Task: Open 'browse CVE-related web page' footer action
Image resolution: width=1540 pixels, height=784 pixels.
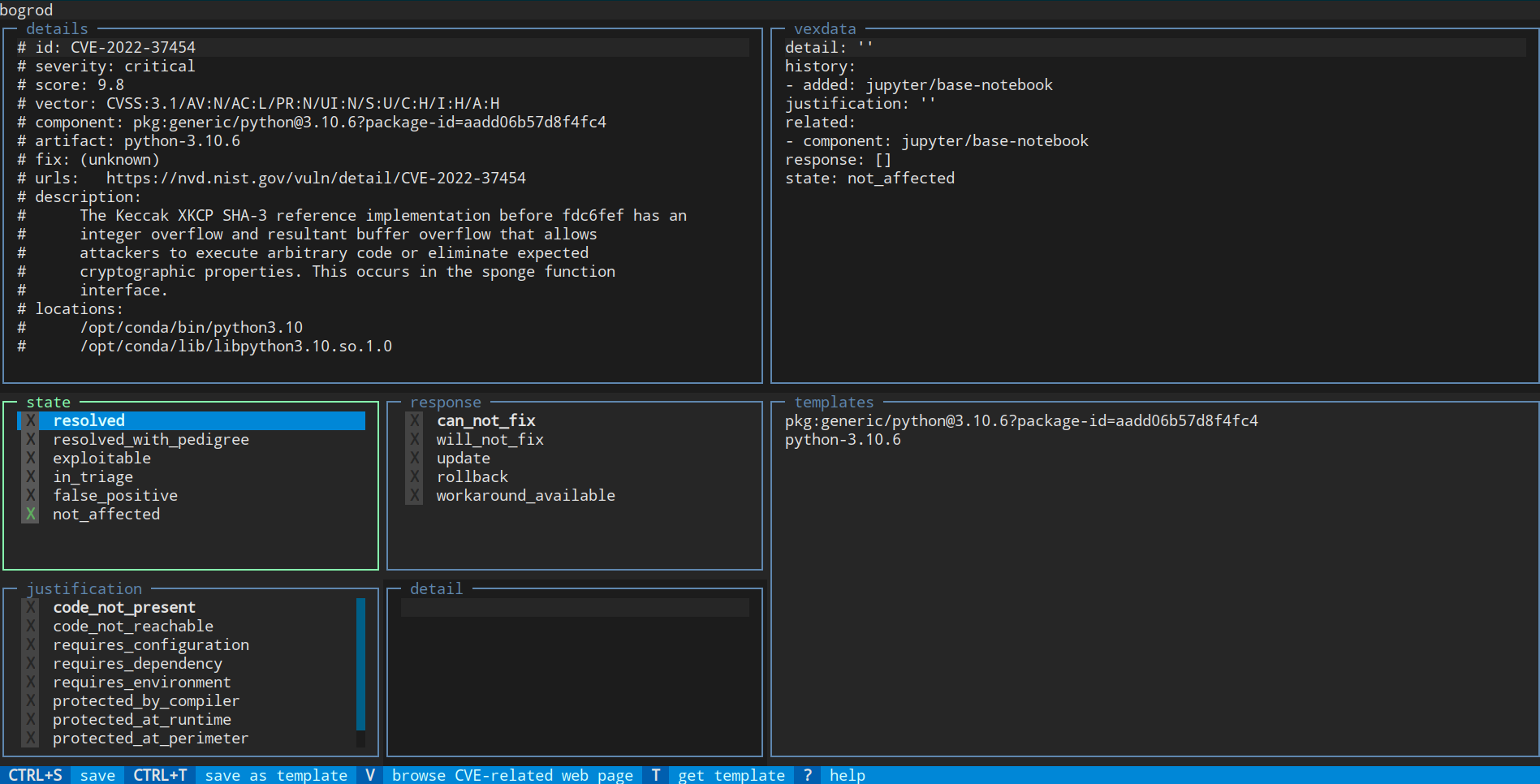Action: 511,775
